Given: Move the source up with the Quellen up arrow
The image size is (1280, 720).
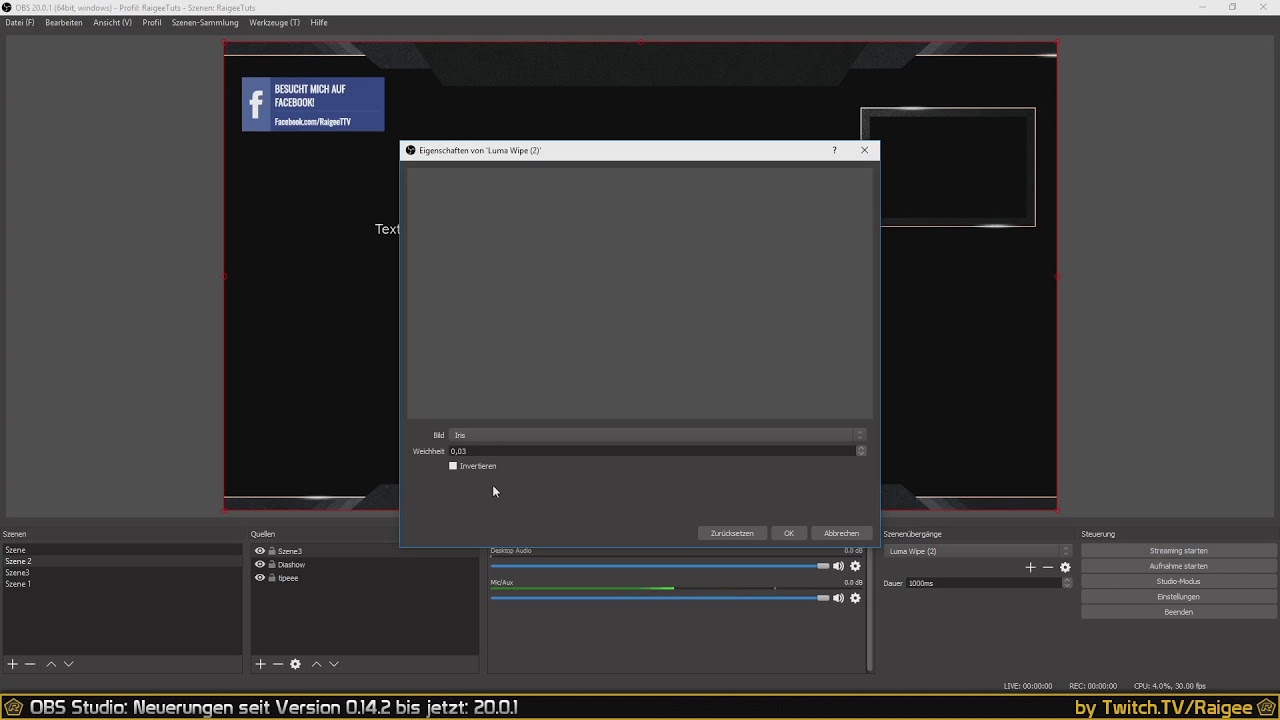Looking at the screenshot, I should coord(316,664).
